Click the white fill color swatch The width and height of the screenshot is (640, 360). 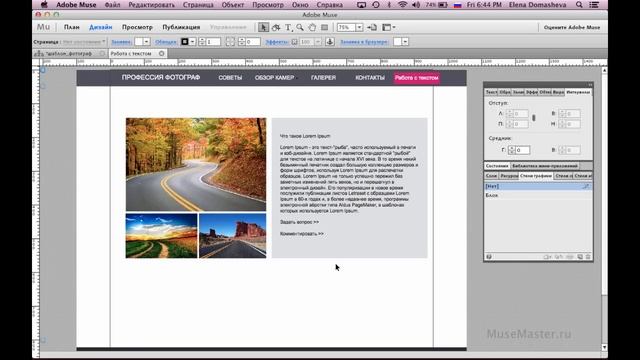pos(139,42)
